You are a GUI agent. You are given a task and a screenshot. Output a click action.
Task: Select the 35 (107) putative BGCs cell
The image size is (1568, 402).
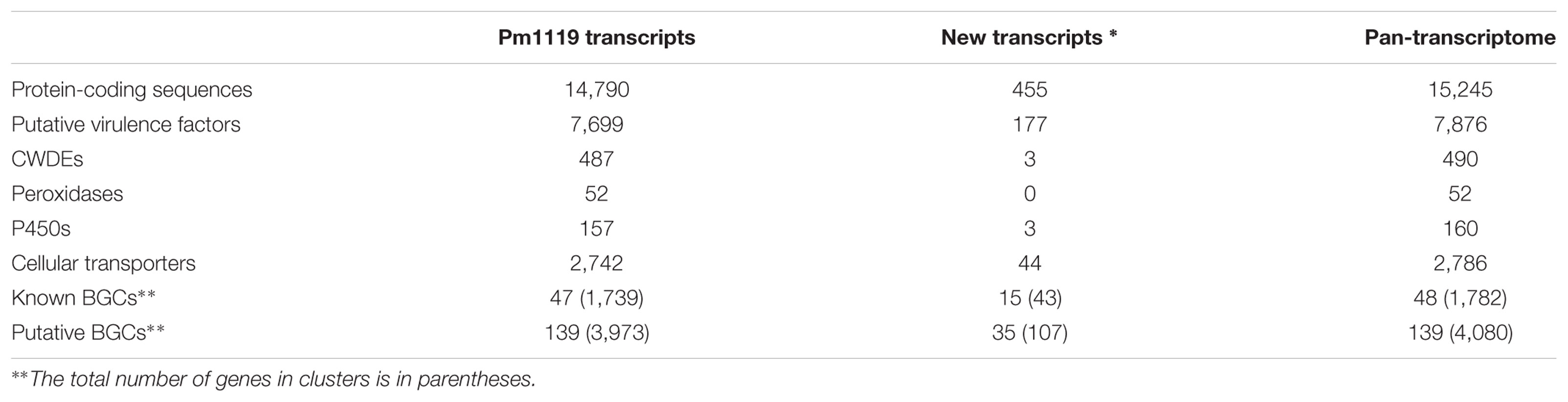coord(1030,333)
